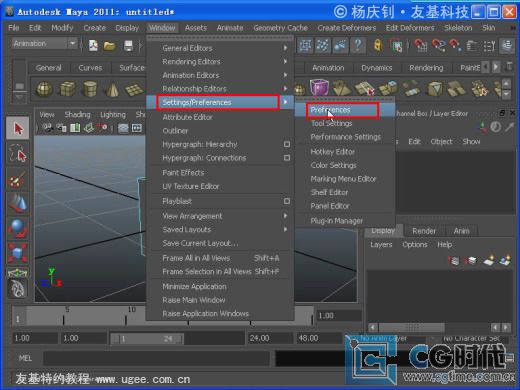Switch to Render layer tab
This screenshot has height=390, width=520.
pos(424,231)
